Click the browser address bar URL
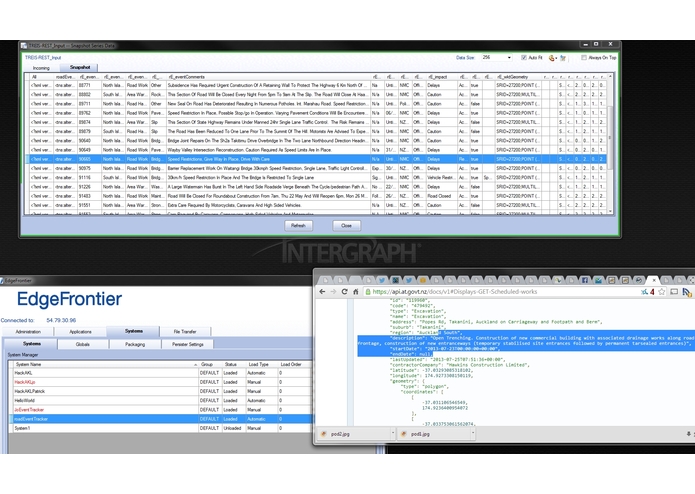695x494 pixels. 455,292
